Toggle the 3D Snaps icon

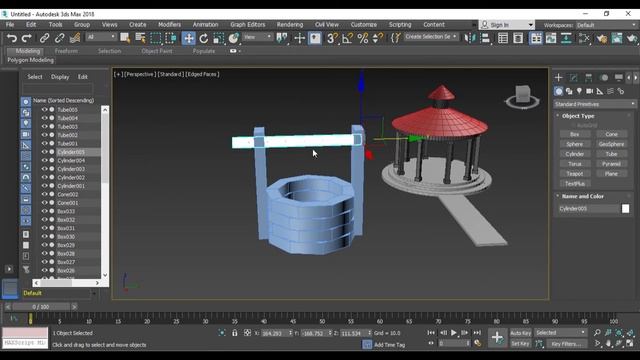tap(332, 38)
